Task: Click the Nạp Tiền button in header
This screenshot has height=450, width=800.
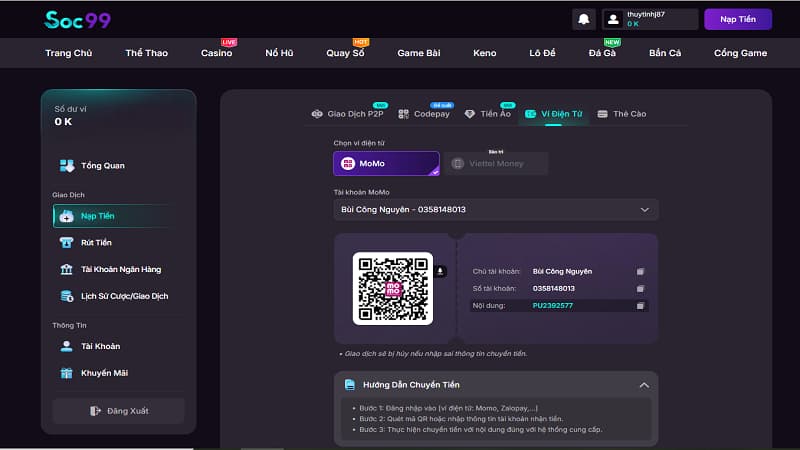Action: point(737,19)
